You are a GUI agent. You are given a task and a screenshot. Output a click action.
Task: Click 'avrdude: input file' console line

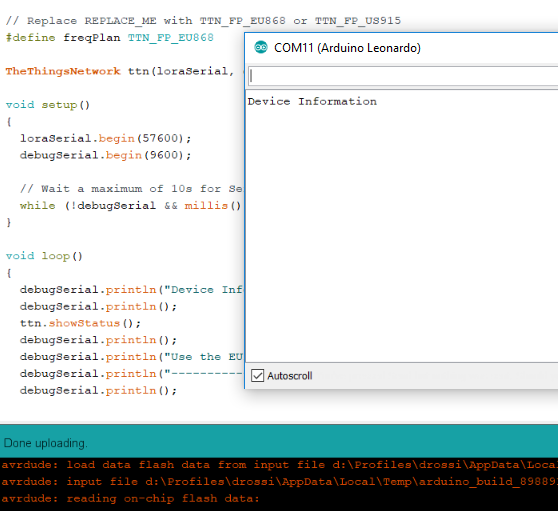(279, 481)
